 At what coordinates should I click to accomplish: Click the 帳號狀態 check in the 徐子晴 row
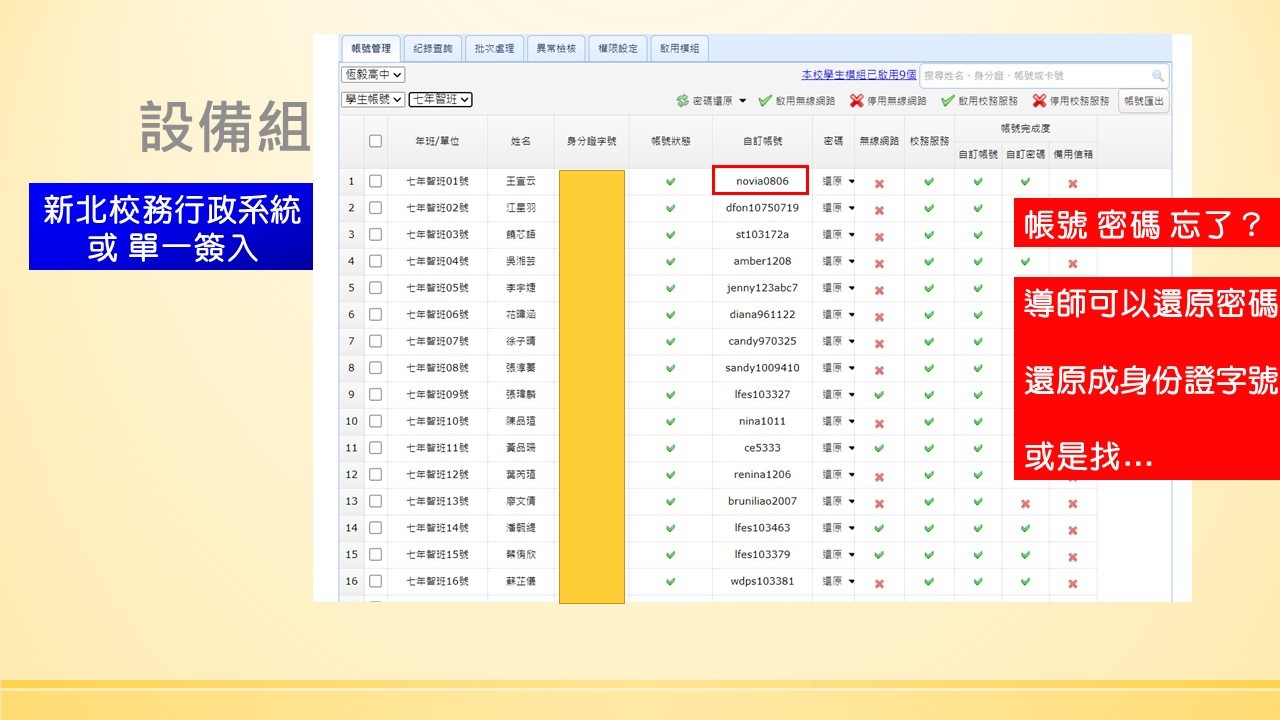coord(670,341)
